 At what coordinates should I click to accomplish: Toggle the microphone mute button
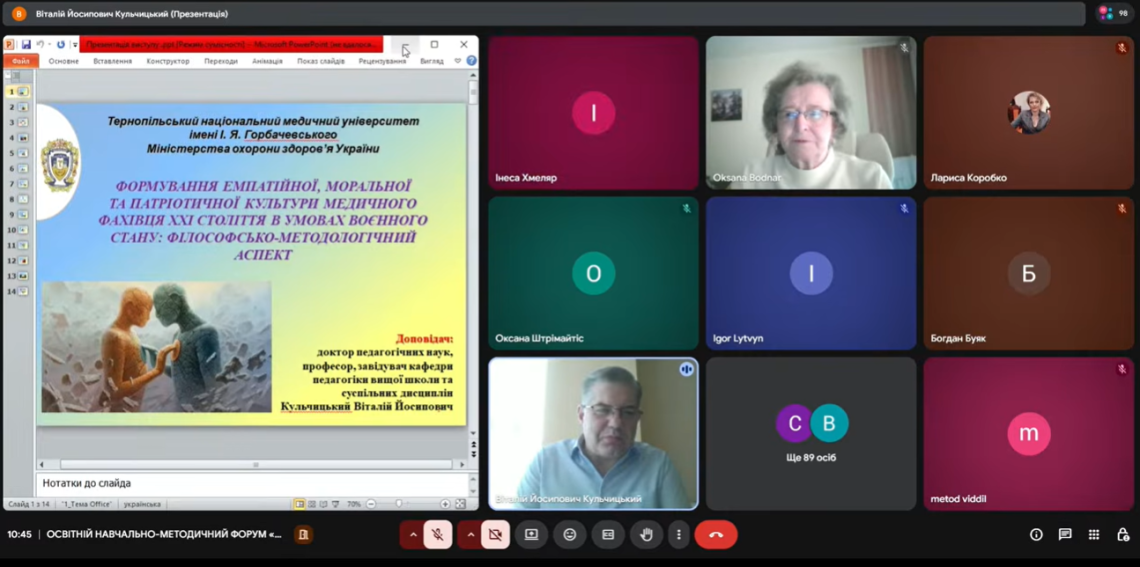click(437, 535)
